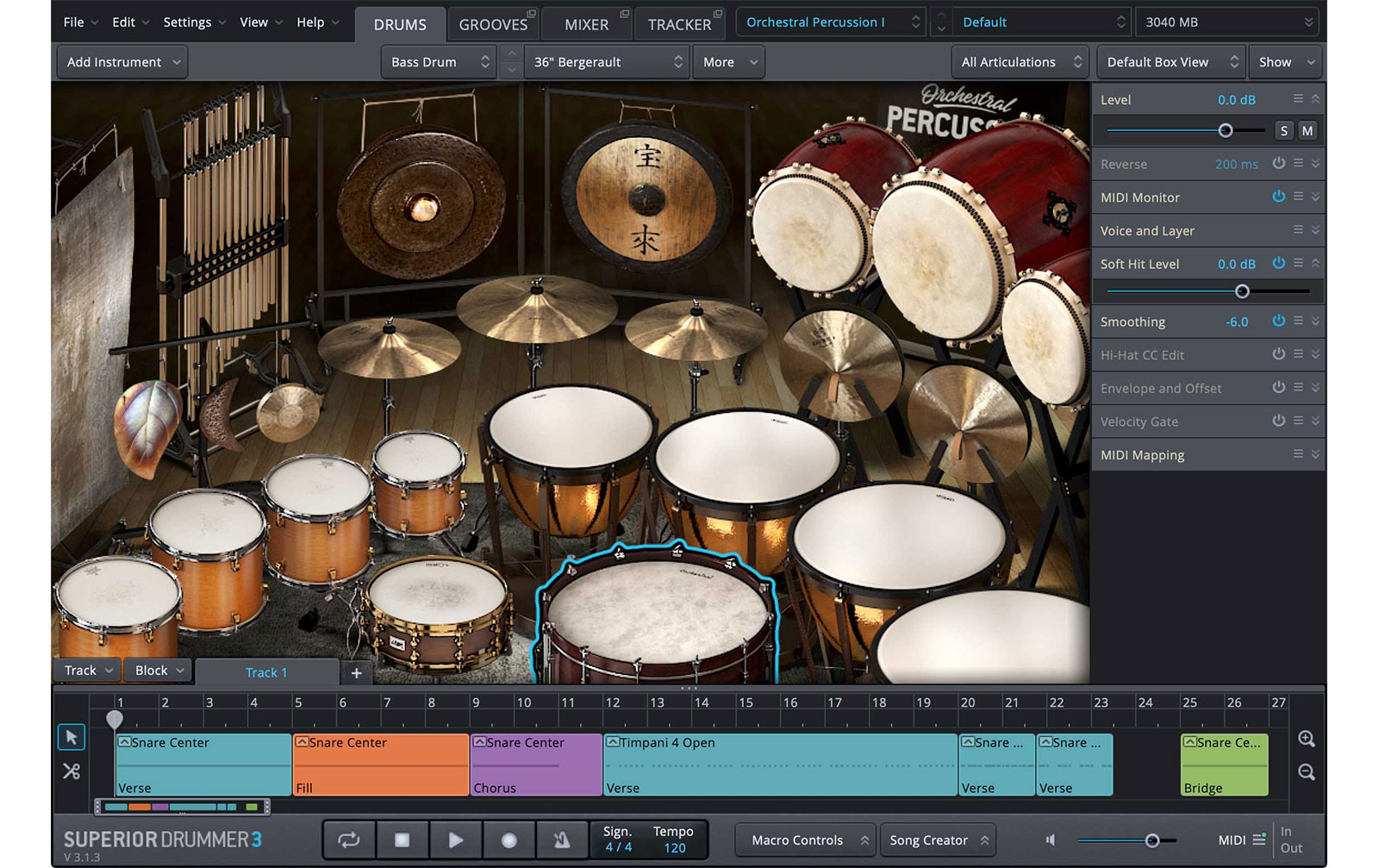Open Smoothing section menu icon
Image resolution: width=1379 pixels, height=868 pixels.
1298,321
